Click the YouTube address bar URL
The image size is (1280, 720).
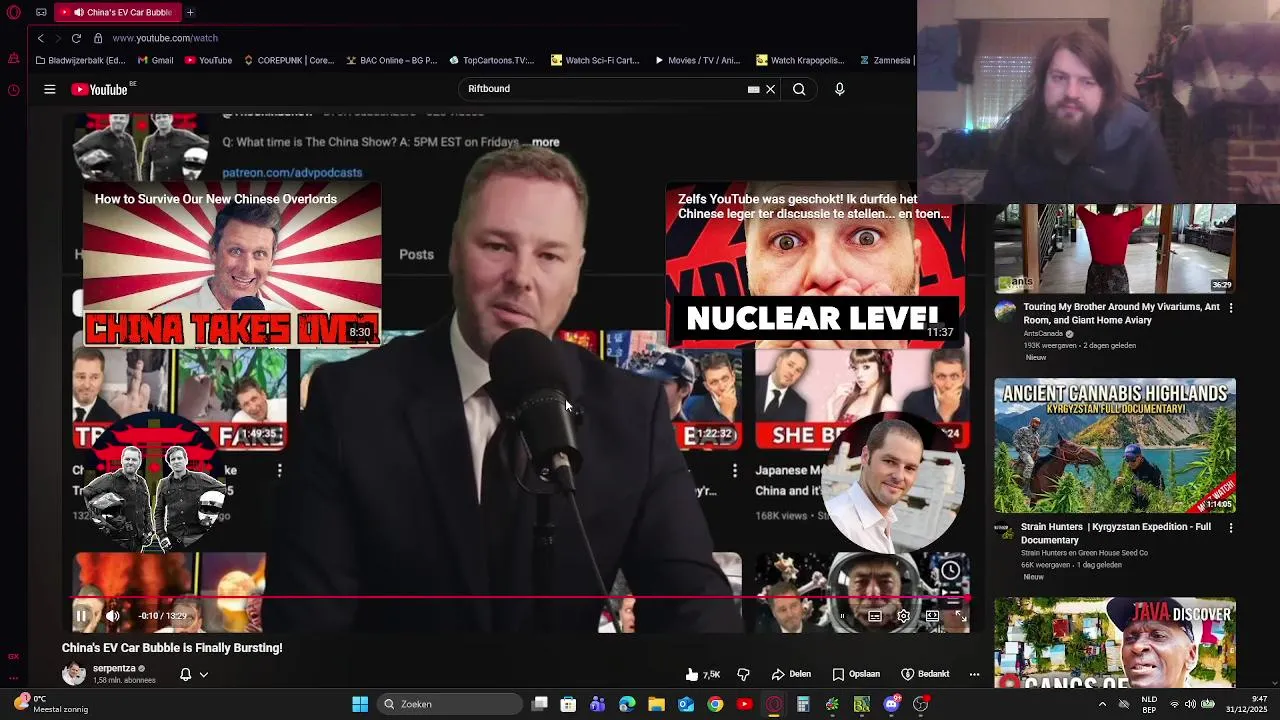point(165,38)
